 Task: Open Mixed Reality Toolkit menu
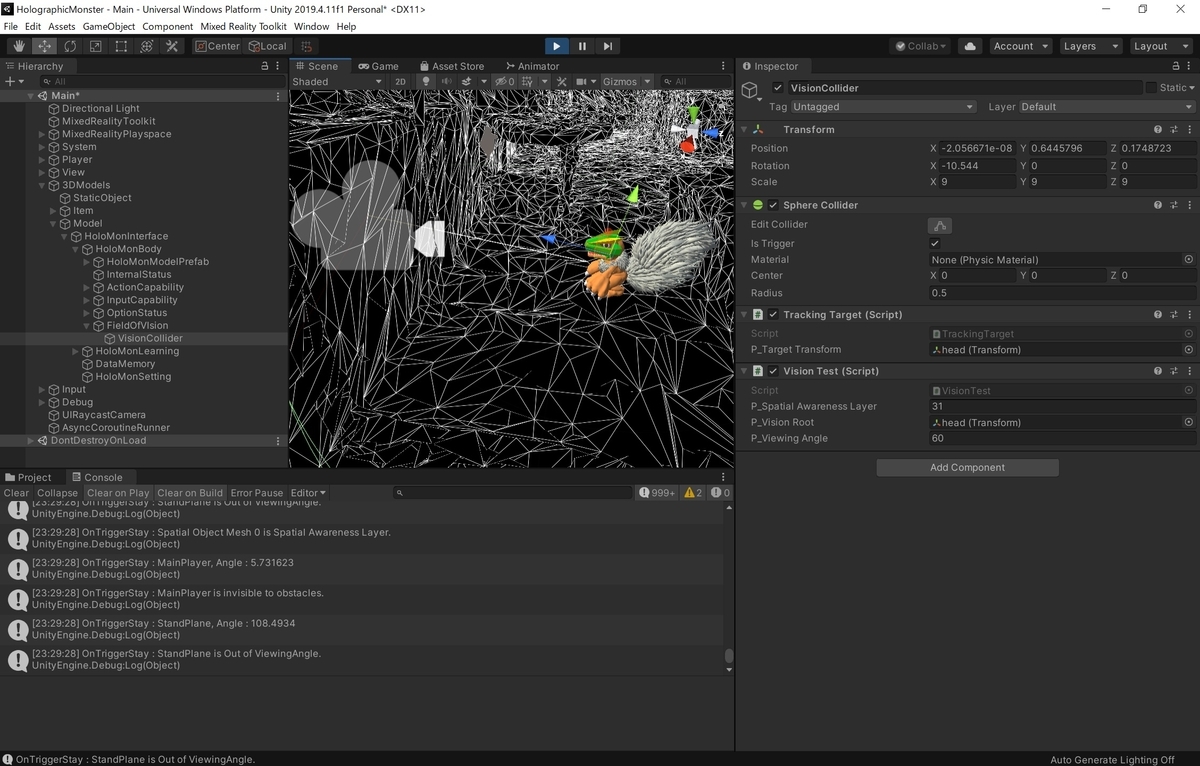243,26
